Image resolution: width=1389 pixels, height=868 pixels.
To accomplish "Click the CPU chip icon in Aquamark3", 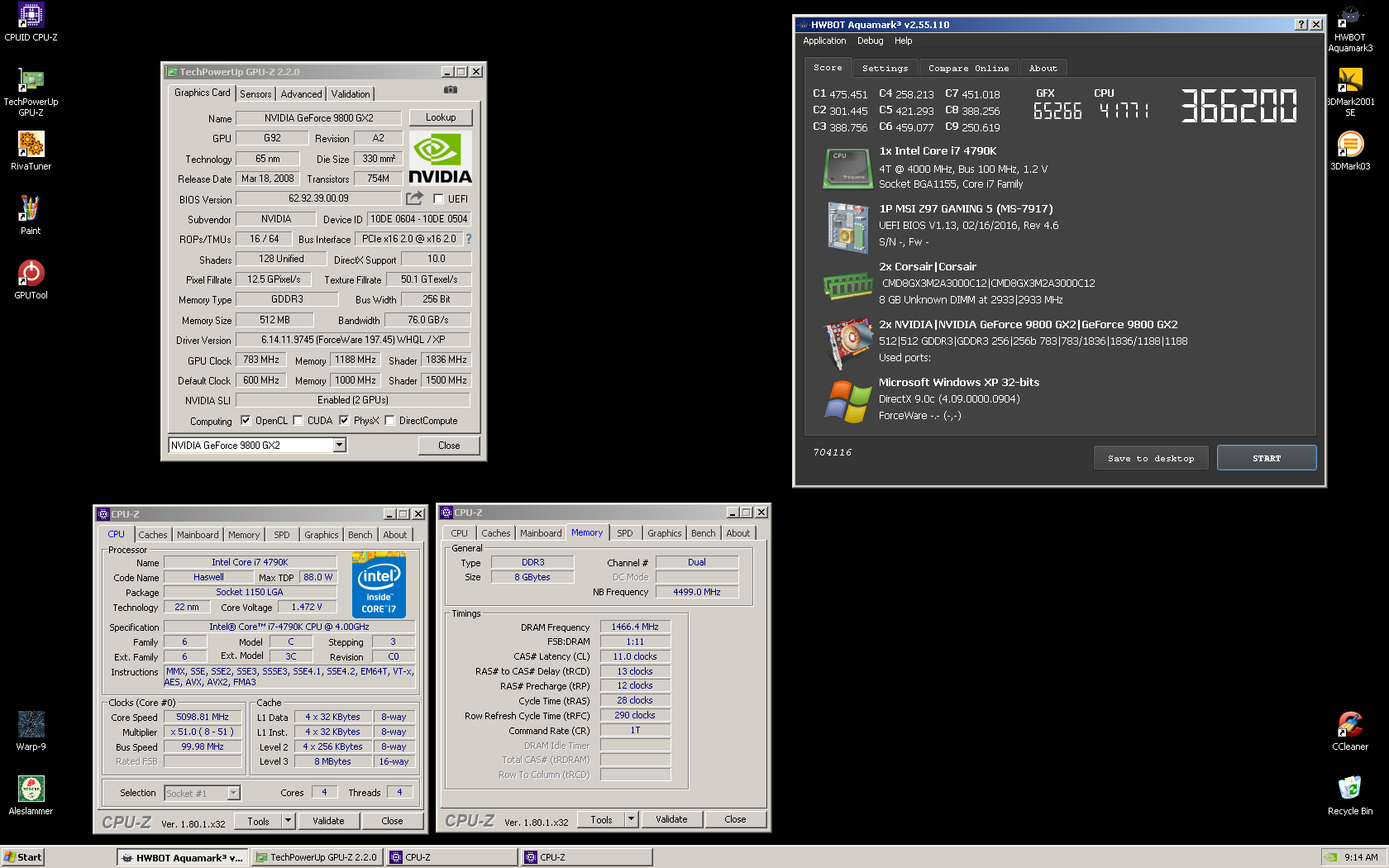I will (x=848, y=168).
